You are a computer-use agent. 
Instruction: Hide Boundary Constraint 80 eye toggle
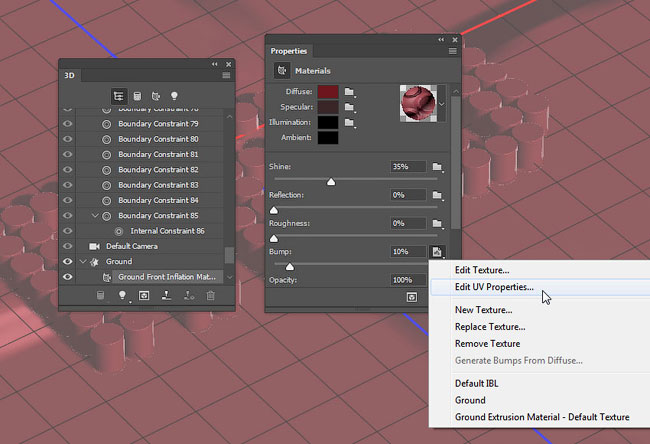click(68, 139)
